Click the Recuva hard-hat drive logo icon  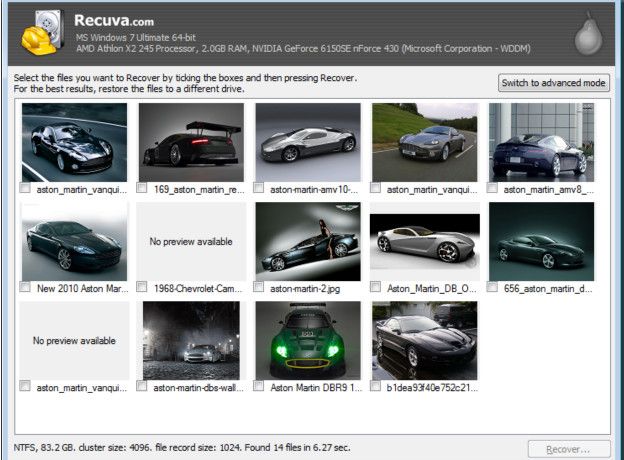[x=43, y=33]
